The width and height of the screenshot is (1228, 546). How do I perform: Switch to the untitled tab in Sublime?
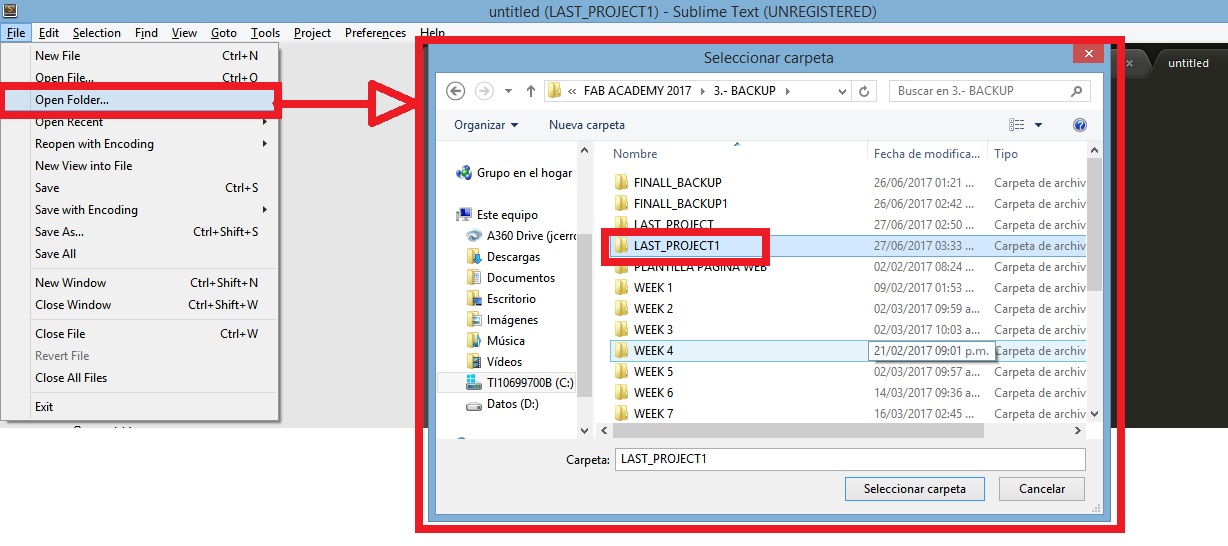pyautogui.click(x=1188, y=63)
